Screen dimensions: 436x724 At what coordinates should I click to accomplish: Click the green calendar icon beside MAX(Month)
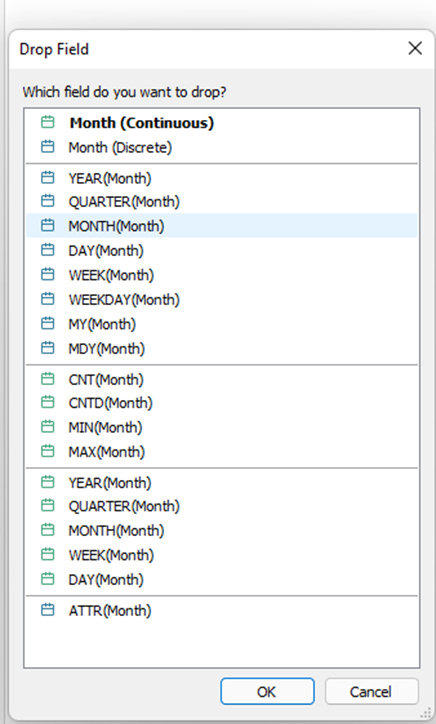pyautogui.click(x=48, y=451)
